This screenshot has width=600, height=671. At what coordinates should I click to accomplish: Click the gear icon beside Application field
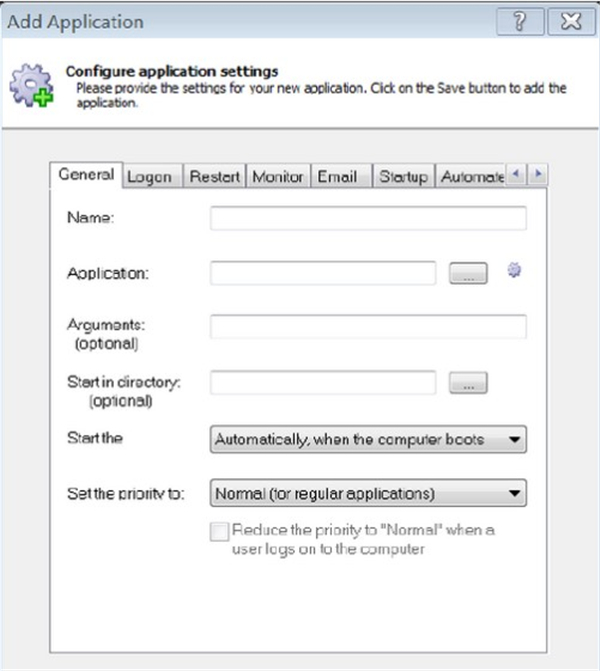coord(515,271)
